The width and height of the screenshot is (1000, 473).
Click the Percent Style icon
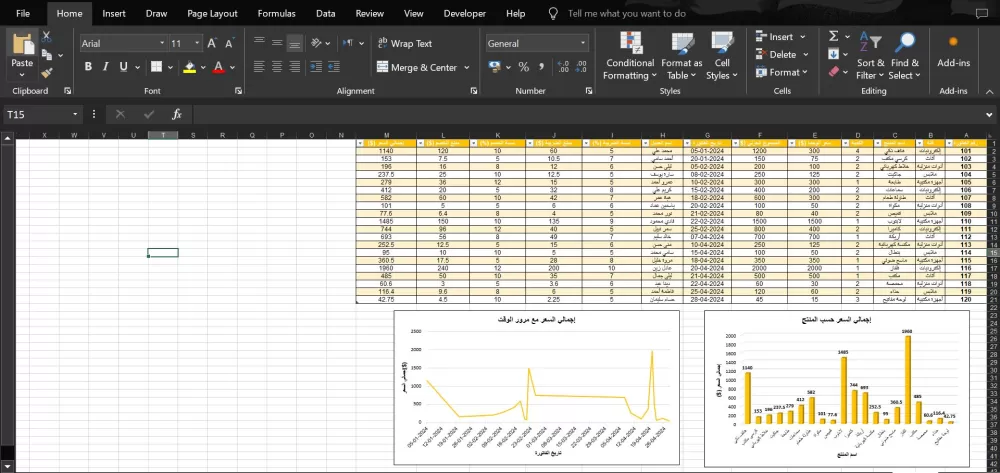(x=524, y=67)
